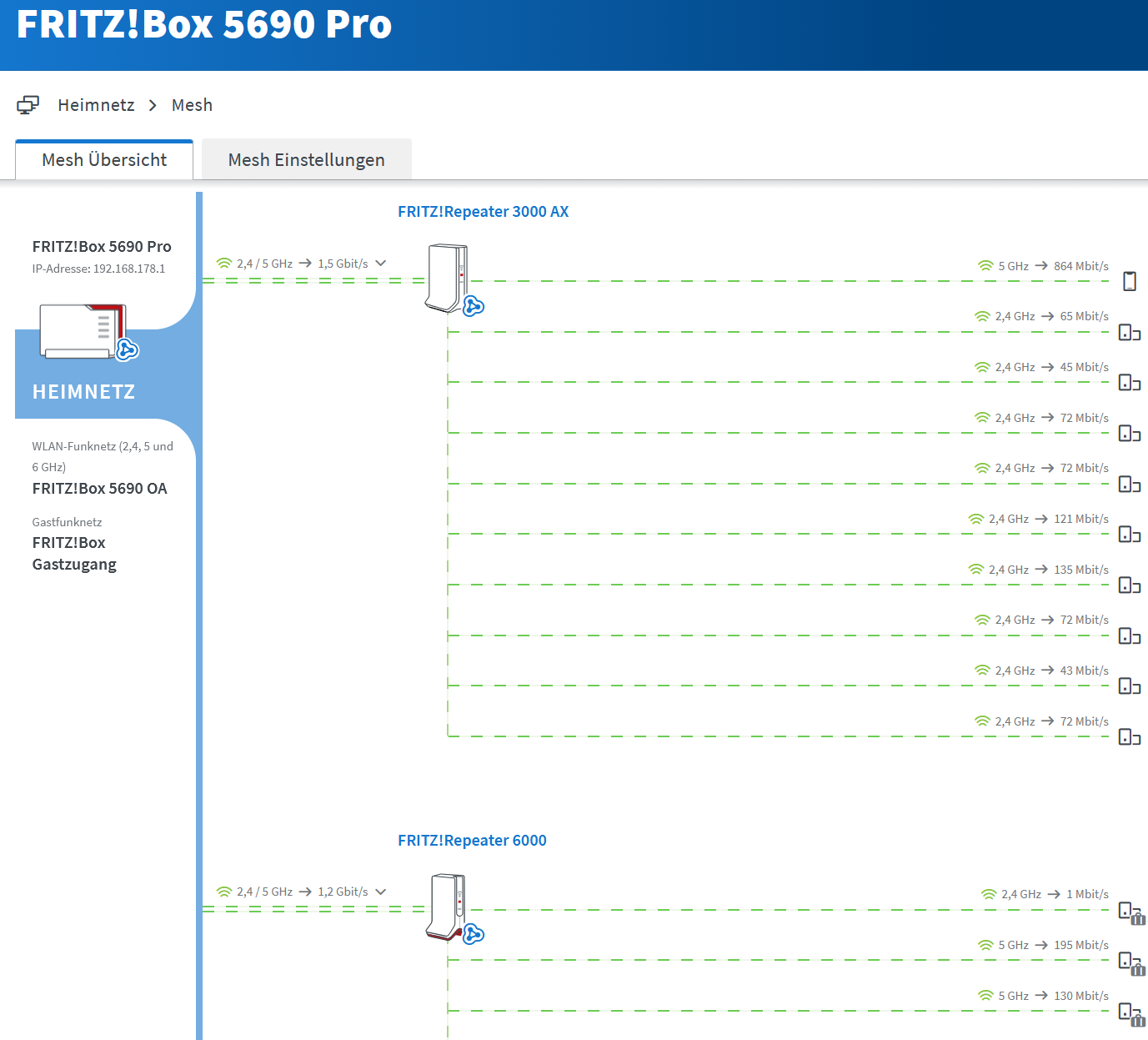Viewport: 1148px width, 1040px height.
Task: Click the WLAN icon beside 2,4 GHz 65 Mbit/s
Action: (982, 317)
